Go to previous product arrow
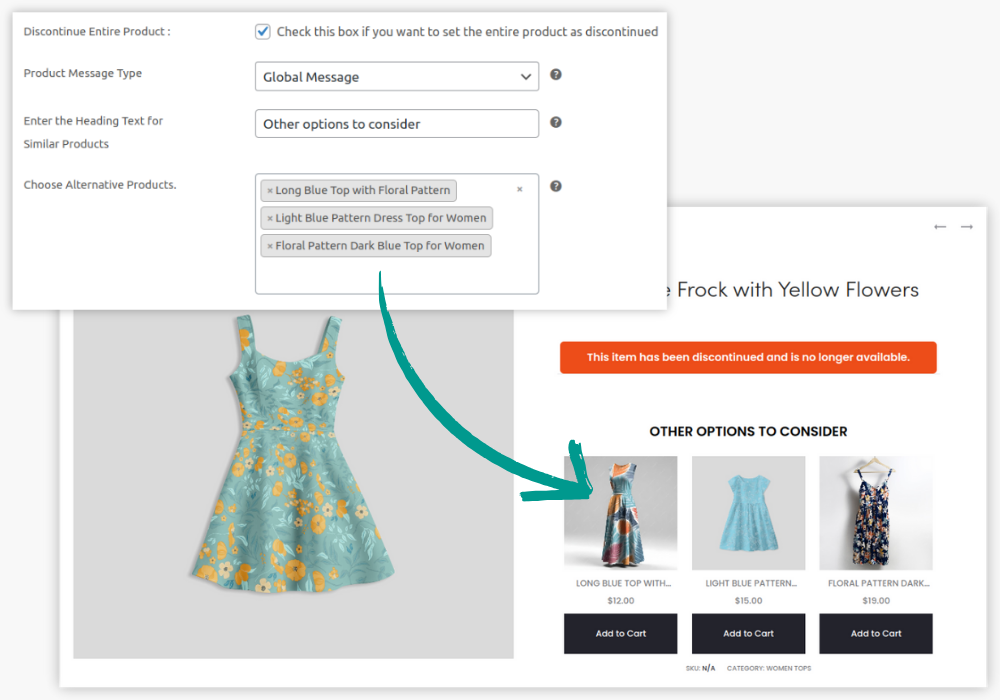The width and height of the screenshot is (1000, 700). click(940, 227)
